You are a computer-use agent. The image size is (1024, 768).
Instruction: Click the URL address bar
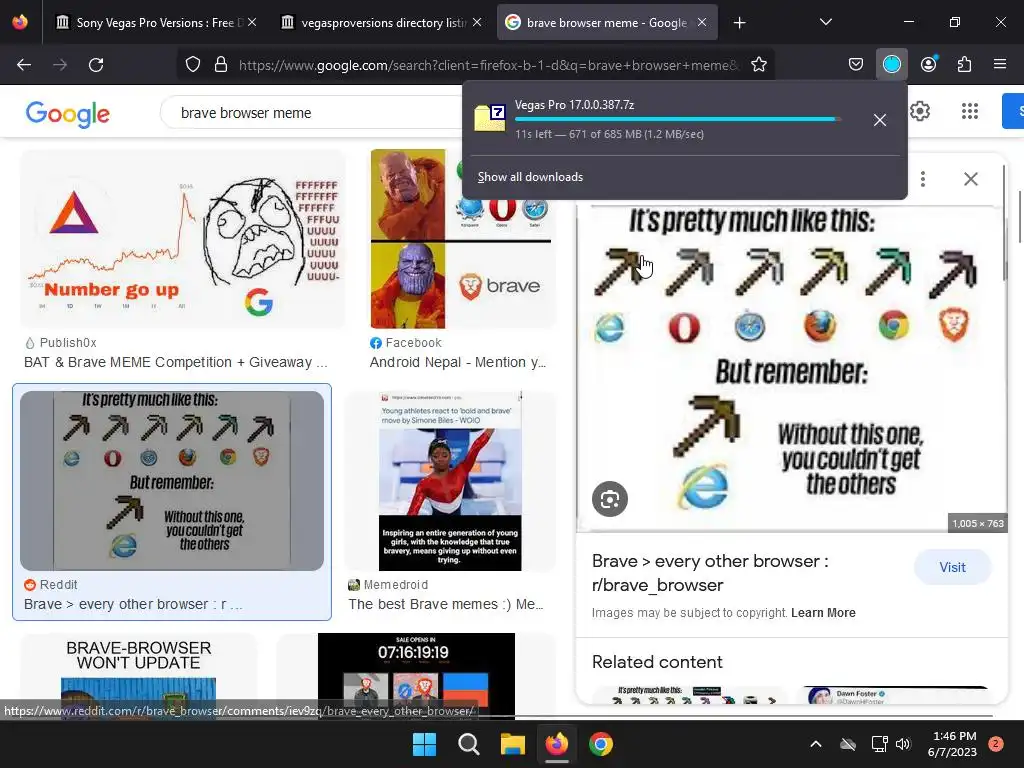click(488, 65)
